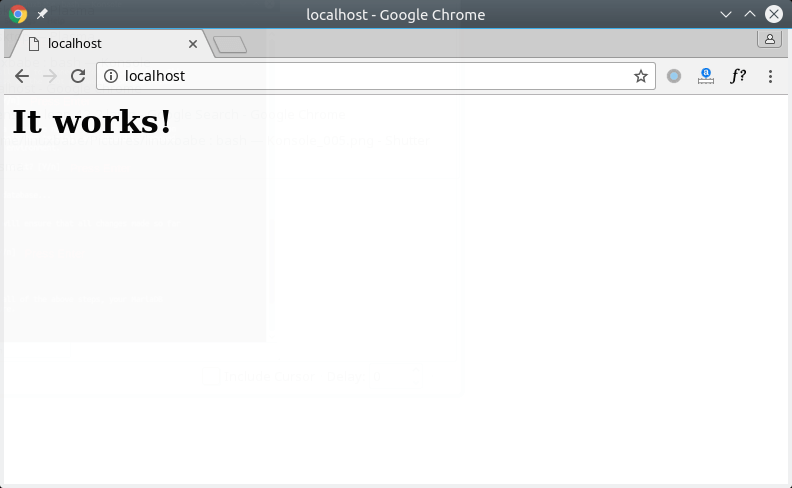Click the Chrome logo in title bar

[x=18, y=15]
